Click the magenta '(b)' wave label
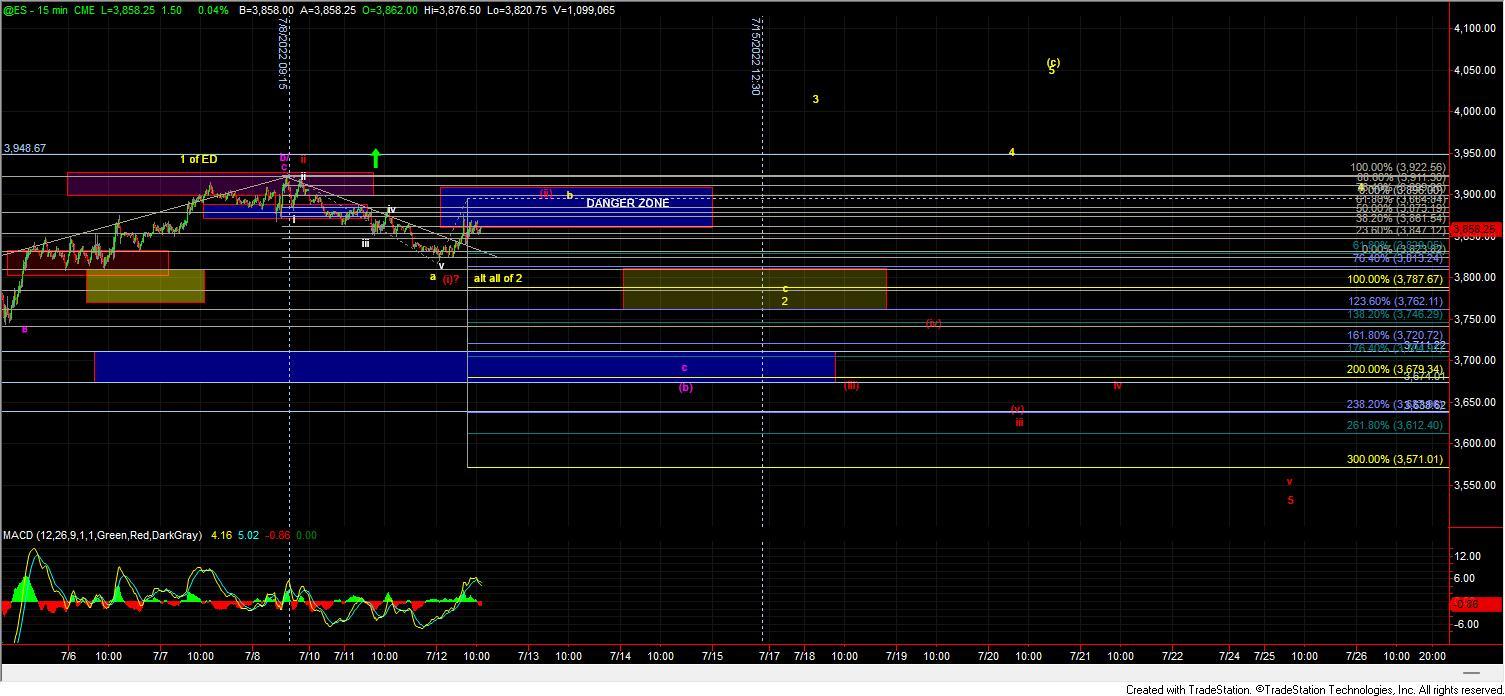Screen dimensions: 1505x696 [685, 387]
